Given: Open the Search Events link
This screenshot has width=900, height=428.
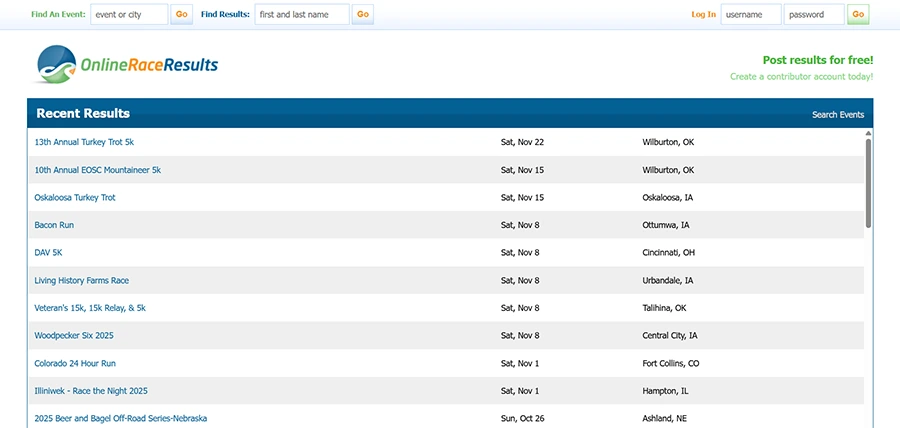Looking at the screenshot, I should (837, 115).
